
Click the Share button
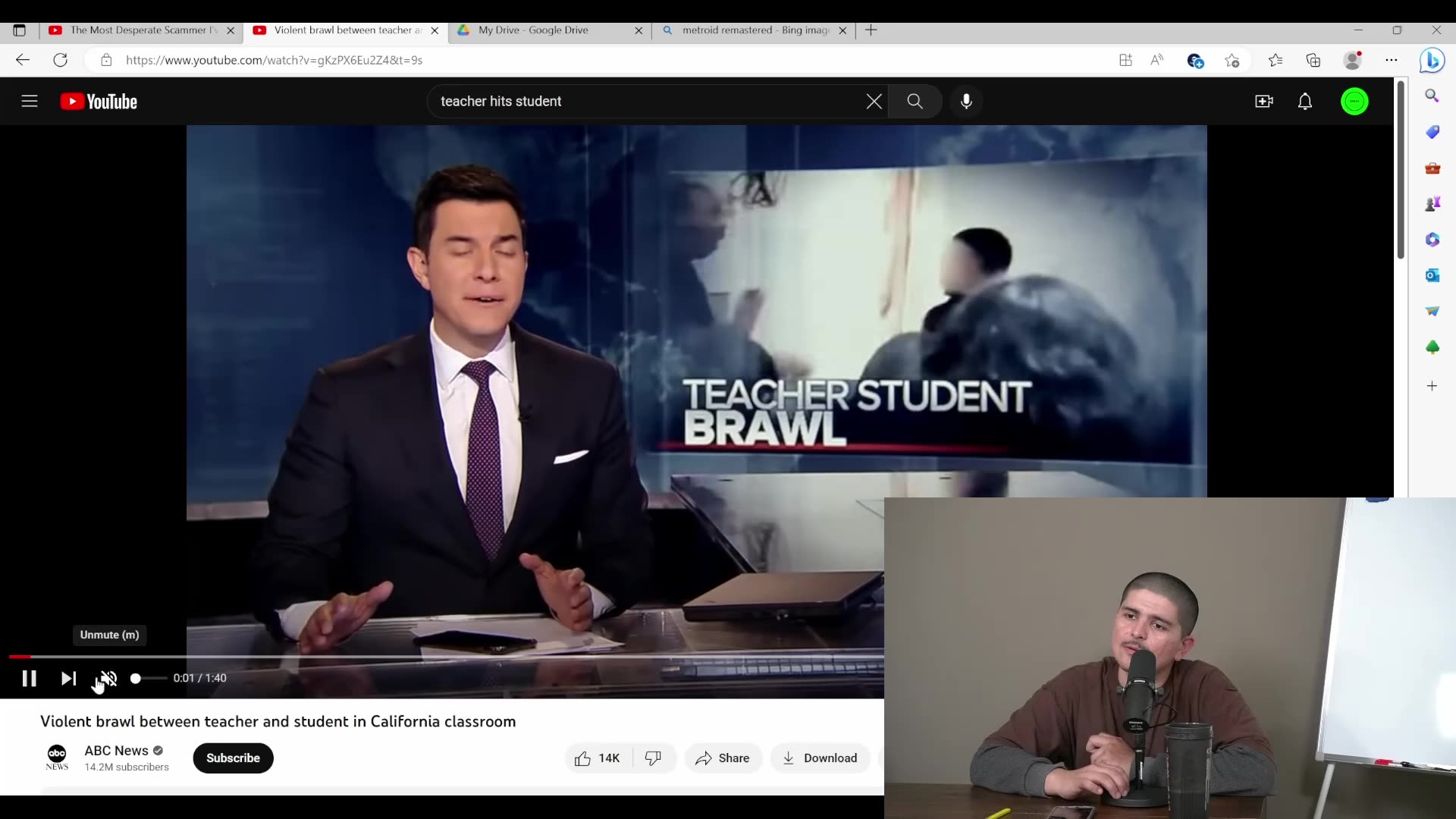point(723,758)
